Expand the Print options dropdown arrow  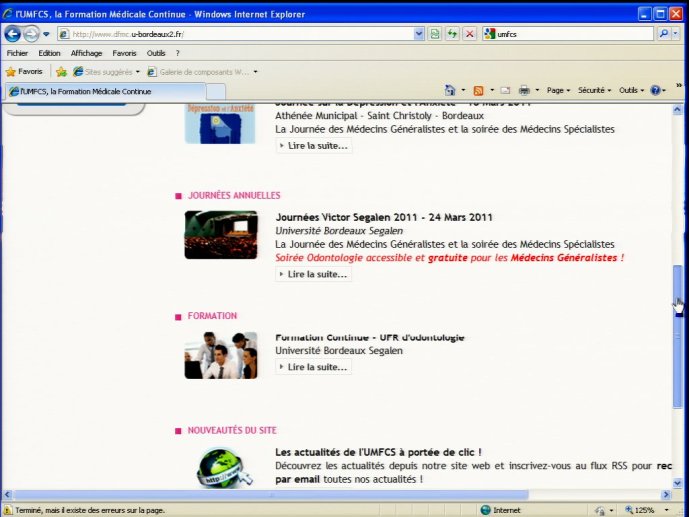(537, 90)
